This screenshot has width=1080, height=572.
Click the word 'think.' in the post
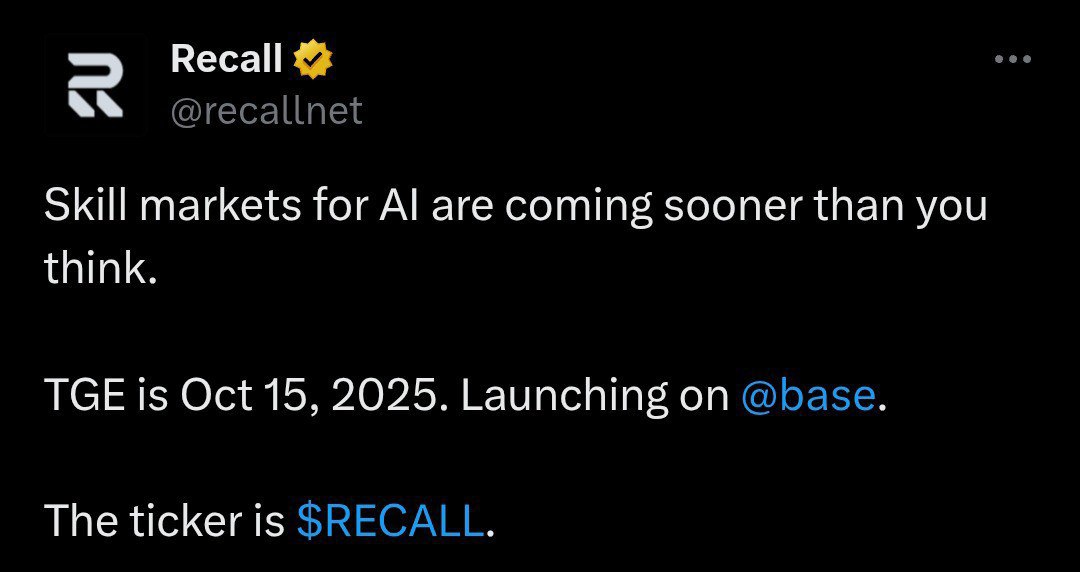tap(101, 269)
